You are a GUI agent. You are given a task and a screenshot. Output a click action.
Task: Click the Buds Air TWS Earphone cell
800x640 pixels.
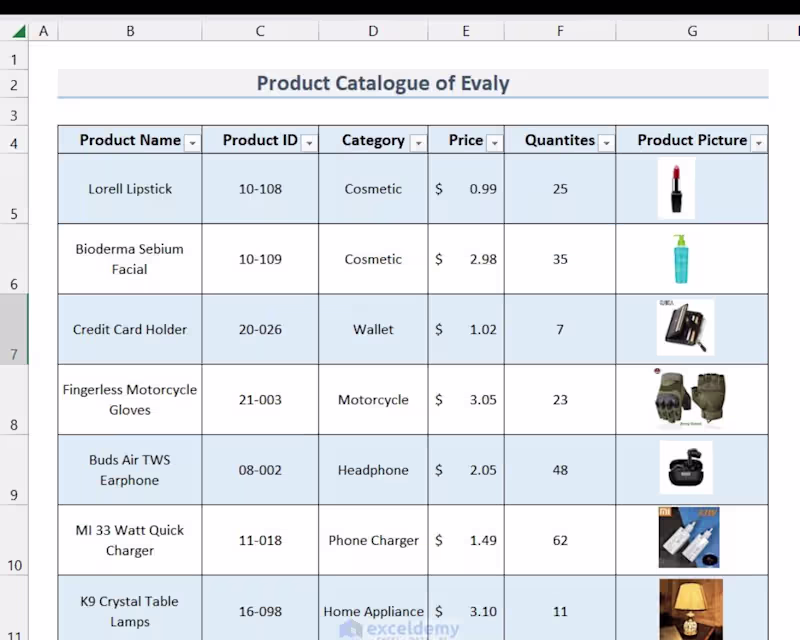pos(130,470)
